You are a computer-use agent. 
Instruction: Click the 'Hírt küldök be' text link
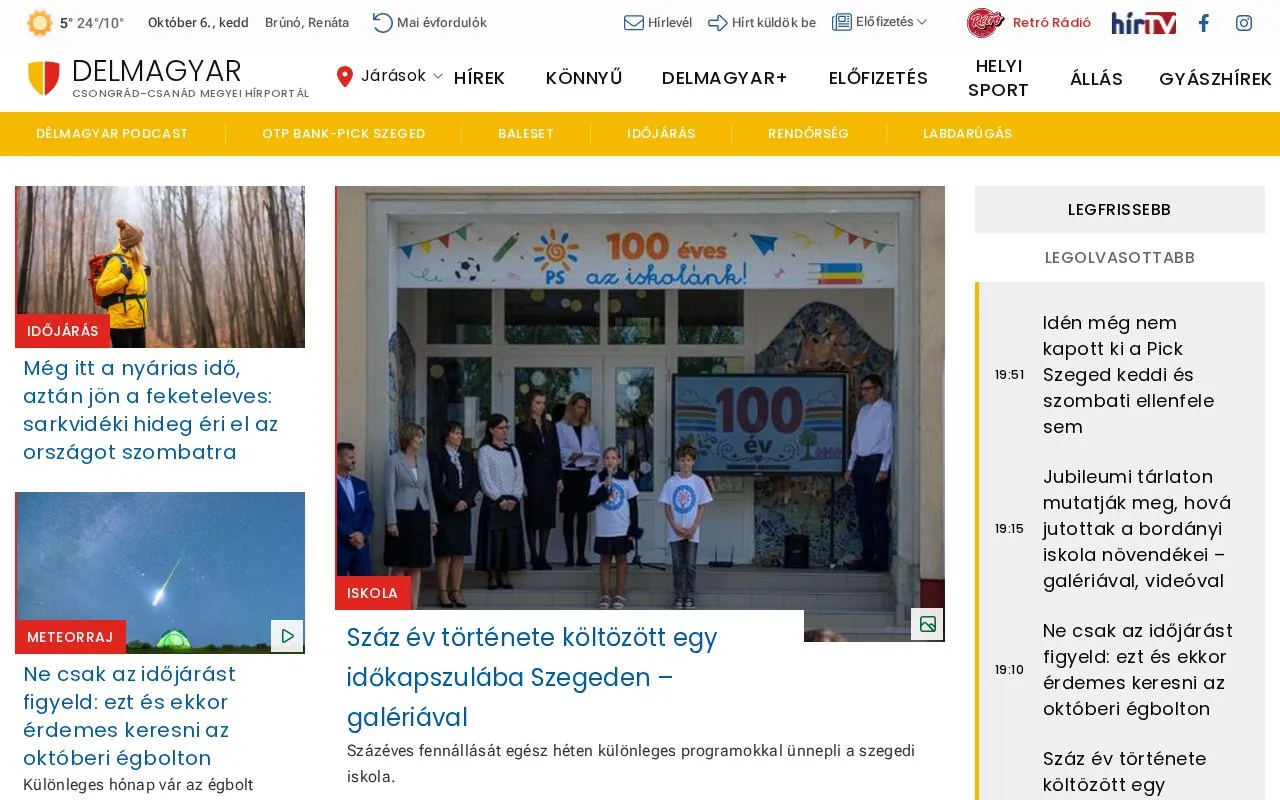[774, 22]
